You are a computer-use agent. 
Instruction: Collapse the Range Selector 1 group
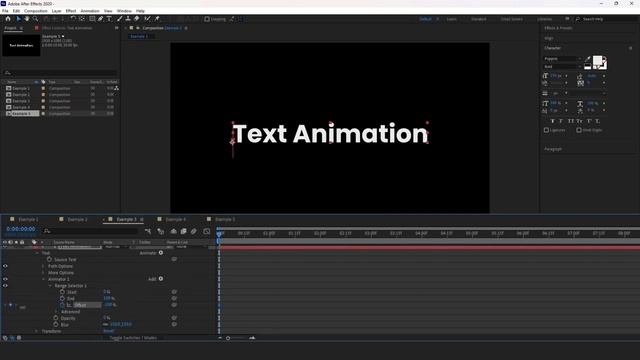point(50,286)
